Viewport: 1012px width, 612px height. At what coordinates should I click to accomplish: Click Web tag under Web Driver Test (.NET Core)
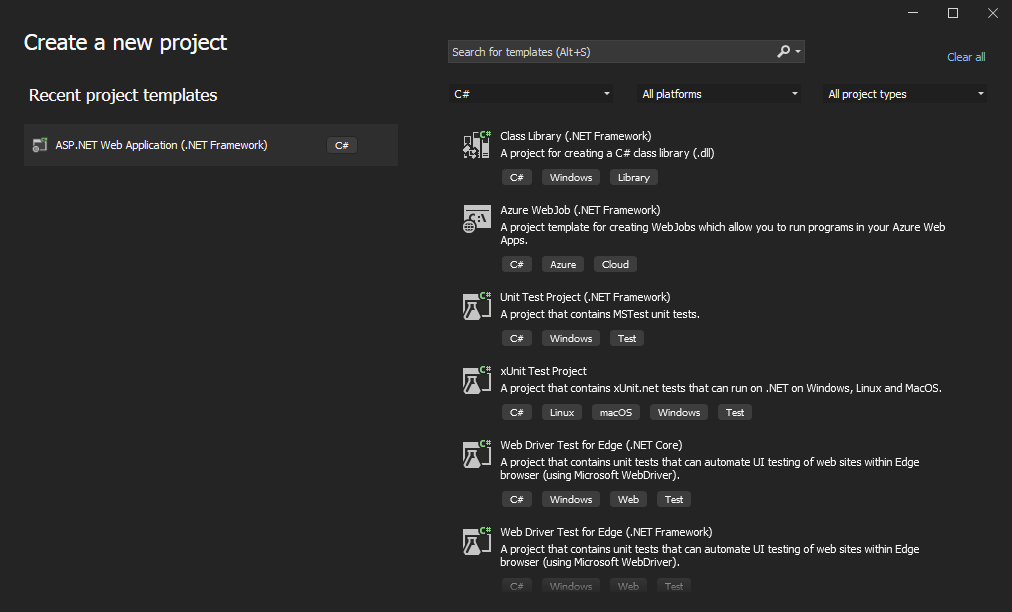tap(628, 500)
